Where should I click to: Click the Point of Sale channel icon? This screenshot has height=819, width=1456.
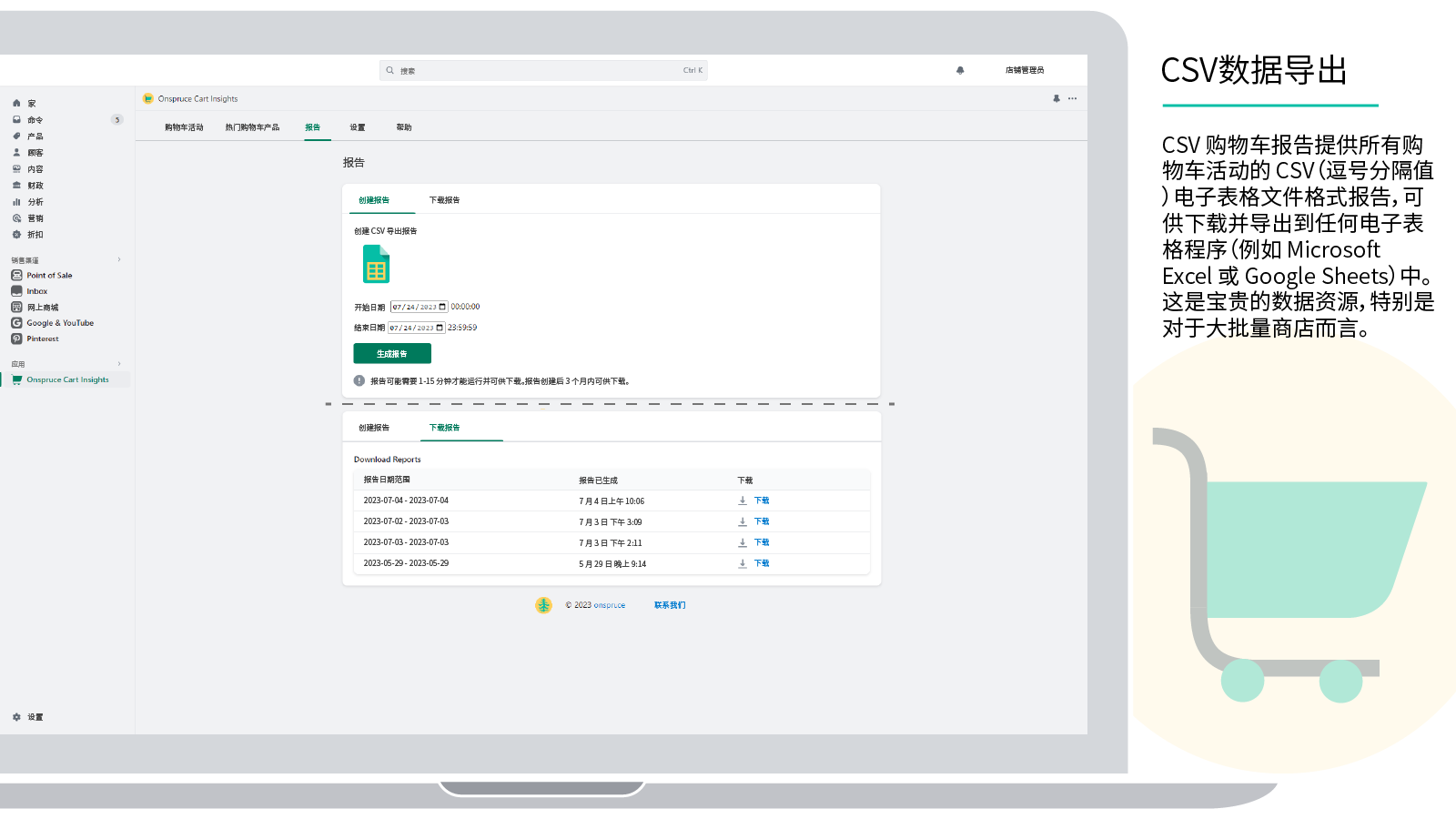point(16,275)
